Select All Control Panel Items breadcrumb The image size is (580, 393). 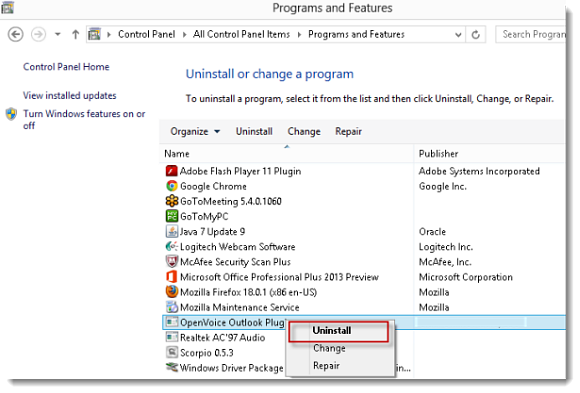(x=241, y=34)
